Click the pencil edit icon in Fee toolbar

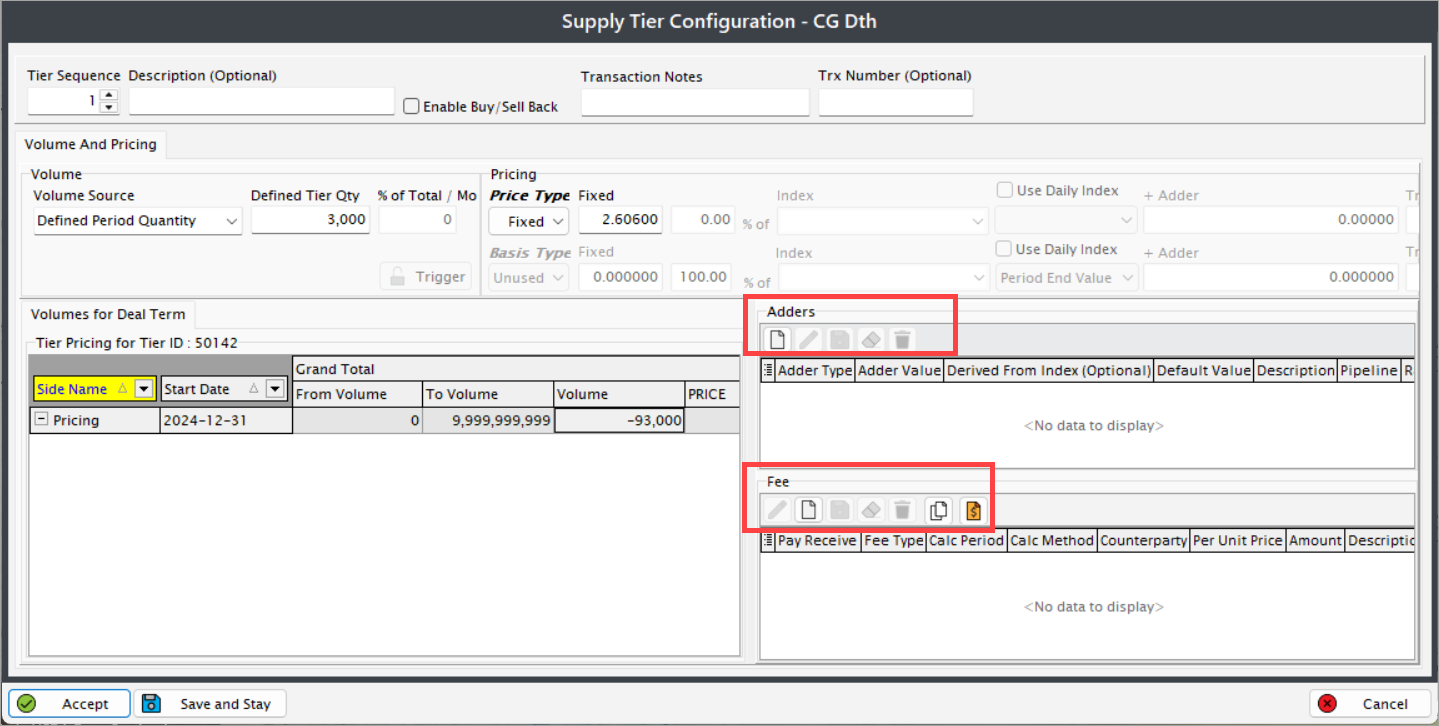click(x=776, y=510)
